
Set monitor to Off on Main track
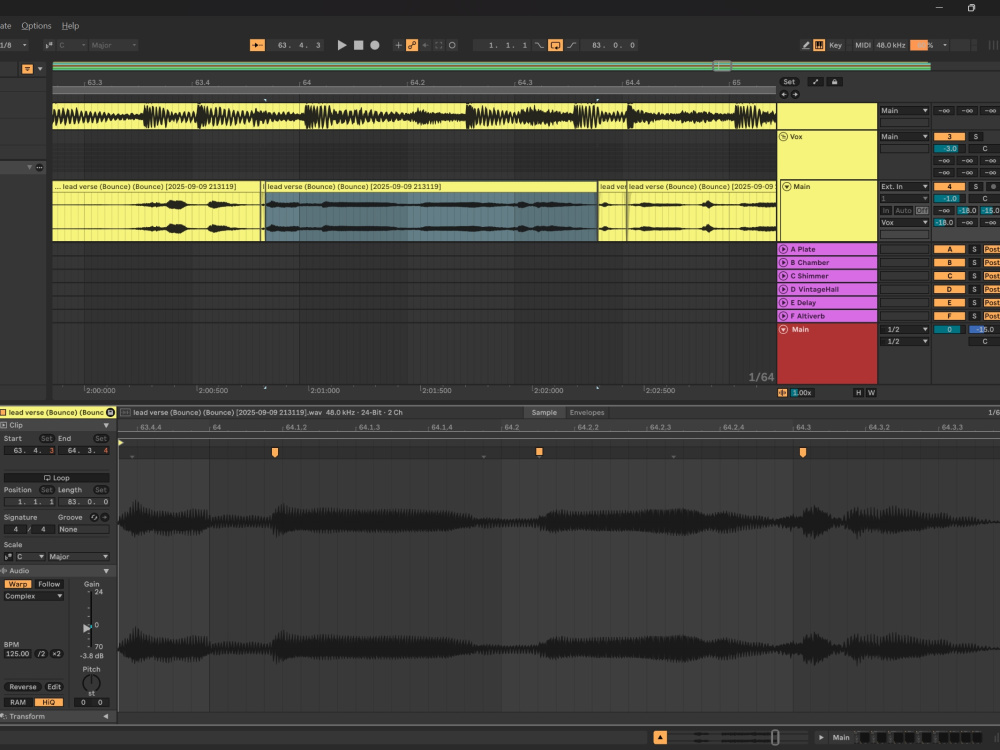coord(922,210)
